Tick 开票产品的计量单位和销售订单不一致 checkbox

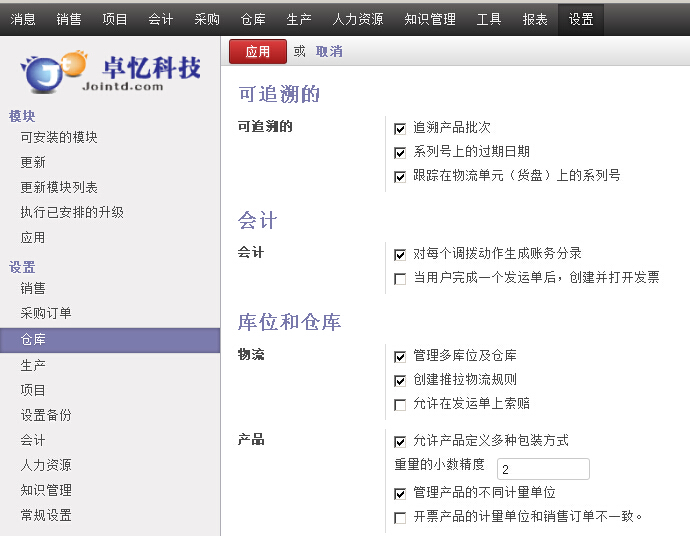tap(400, 518)
